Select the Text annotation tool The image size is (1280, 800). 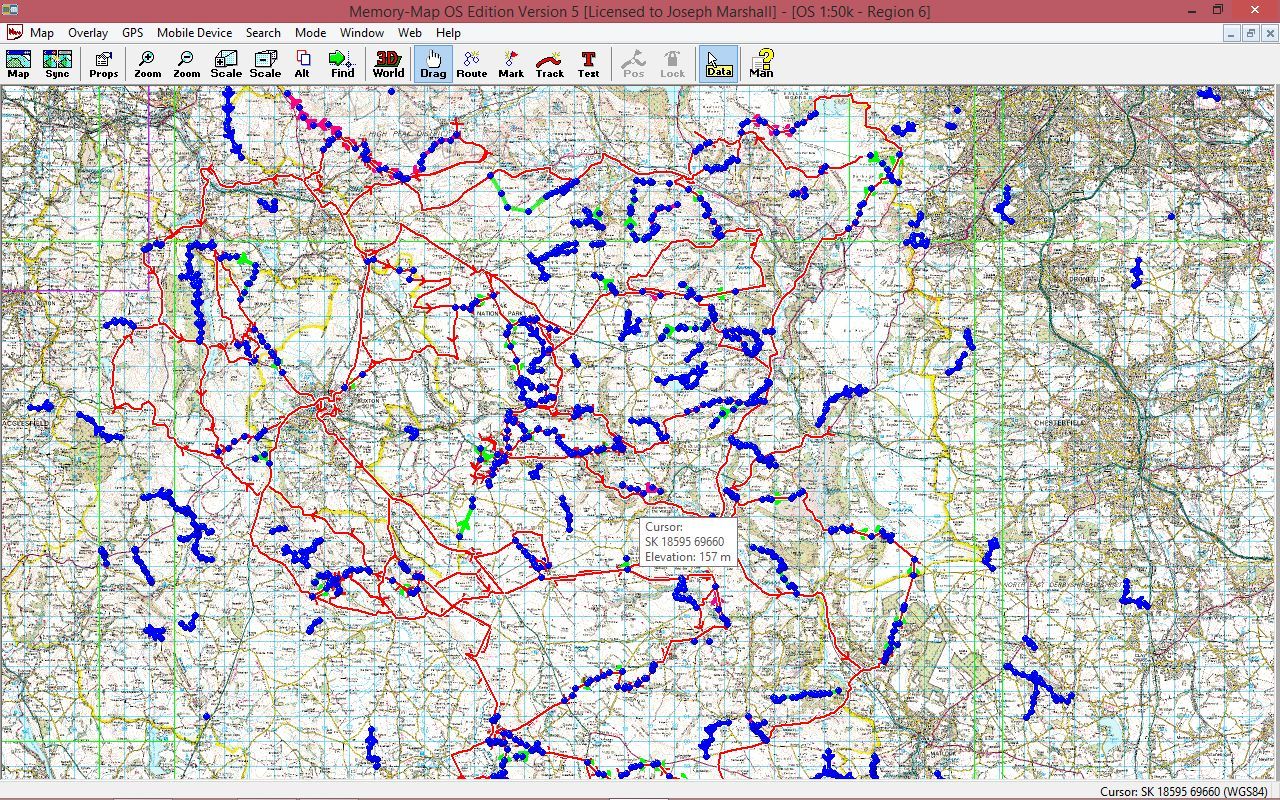click(x=589, y=64)
